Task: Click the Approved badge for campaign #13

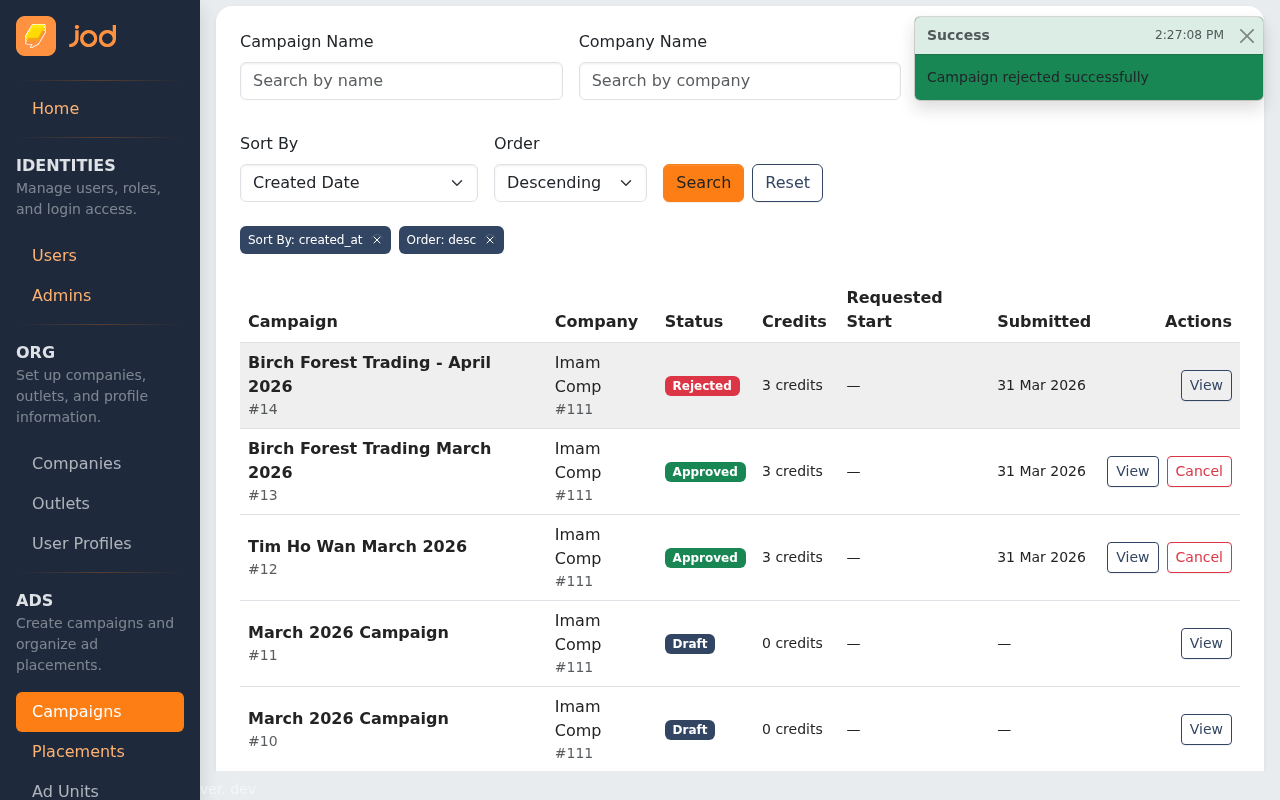Action: pos(705,471)
